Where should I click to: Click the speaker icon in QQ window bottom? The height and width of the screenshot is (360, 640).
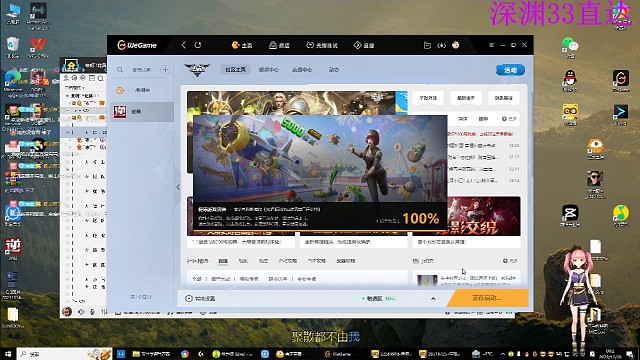coord(81,312)
